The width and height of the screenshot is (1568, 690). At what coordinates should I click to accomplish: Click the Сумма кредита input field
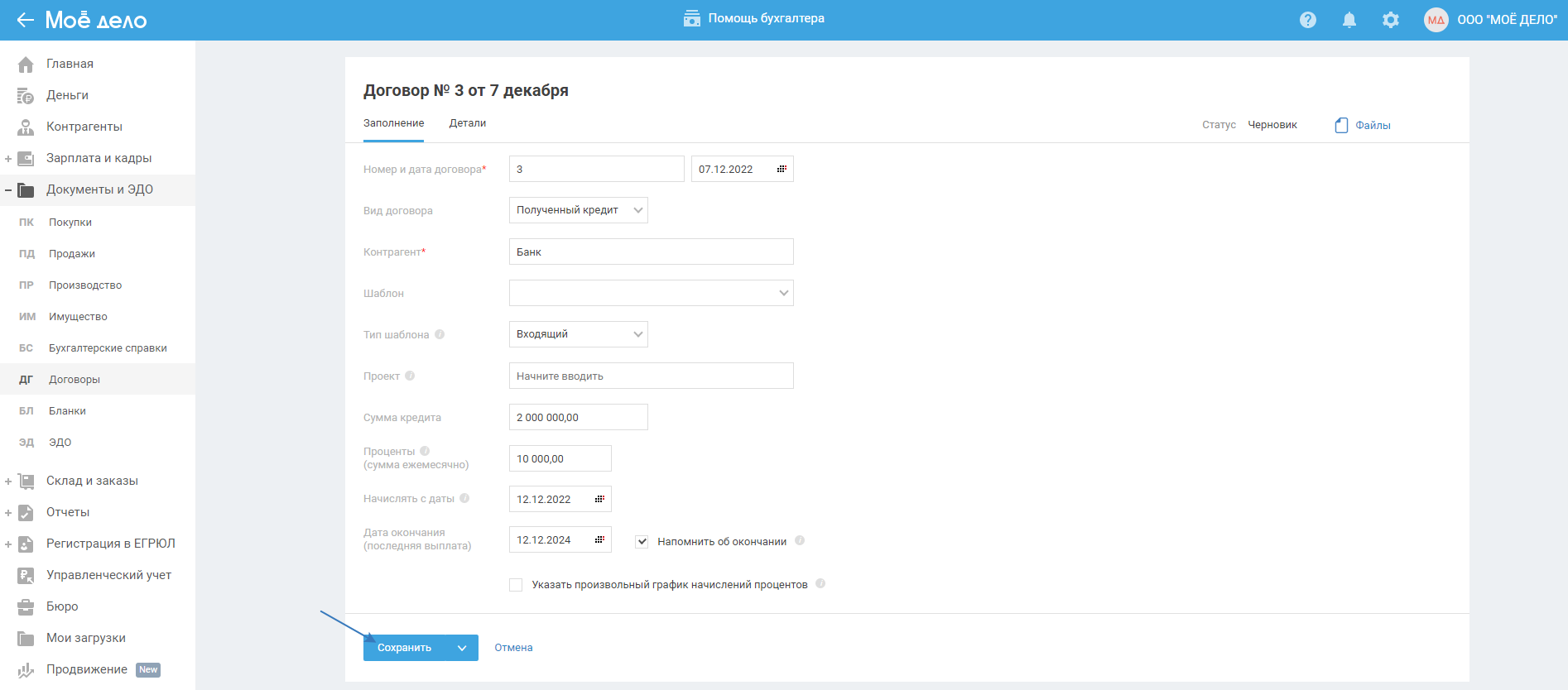pyautogui.click(x=578, y=417)
